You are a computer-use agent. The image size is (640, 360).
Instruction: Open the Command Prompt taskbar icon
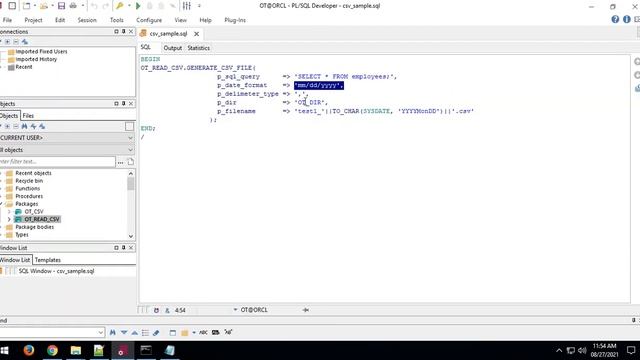click(x=146, y=351)
